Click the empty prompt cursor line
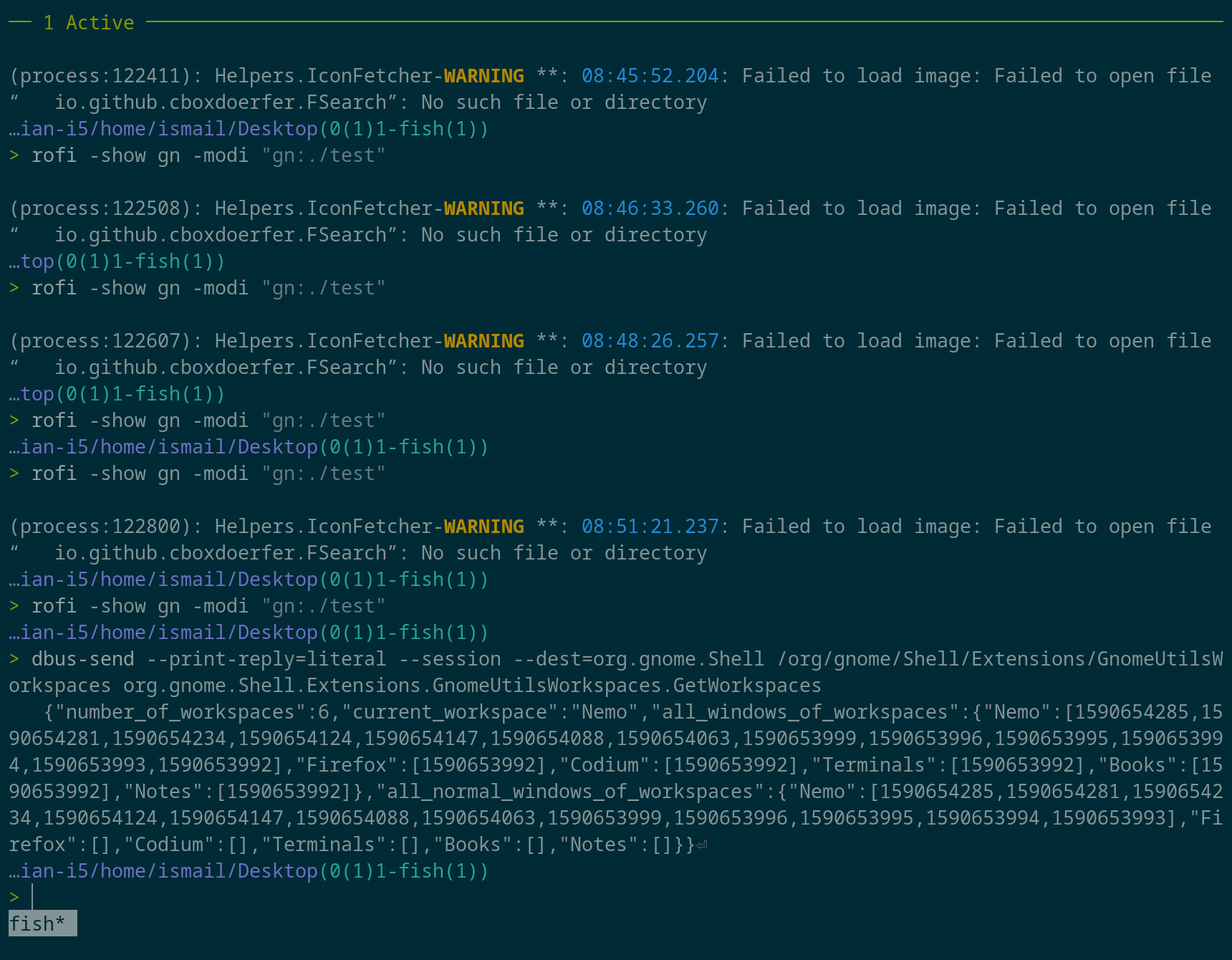1232x960 pixels. click(23, 897)
